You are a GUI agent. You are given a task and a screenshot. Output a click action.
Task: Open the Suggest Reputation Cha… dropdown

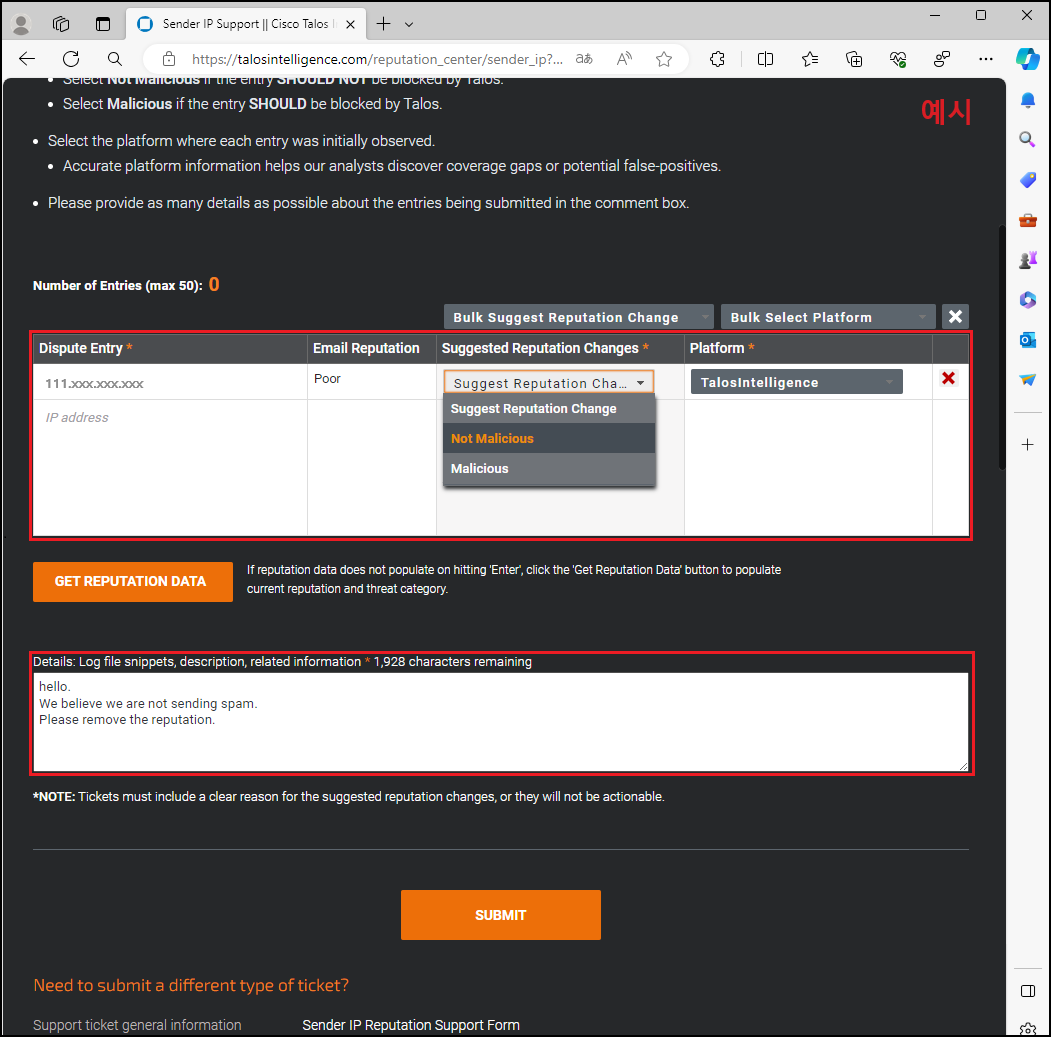pos(548,383)
